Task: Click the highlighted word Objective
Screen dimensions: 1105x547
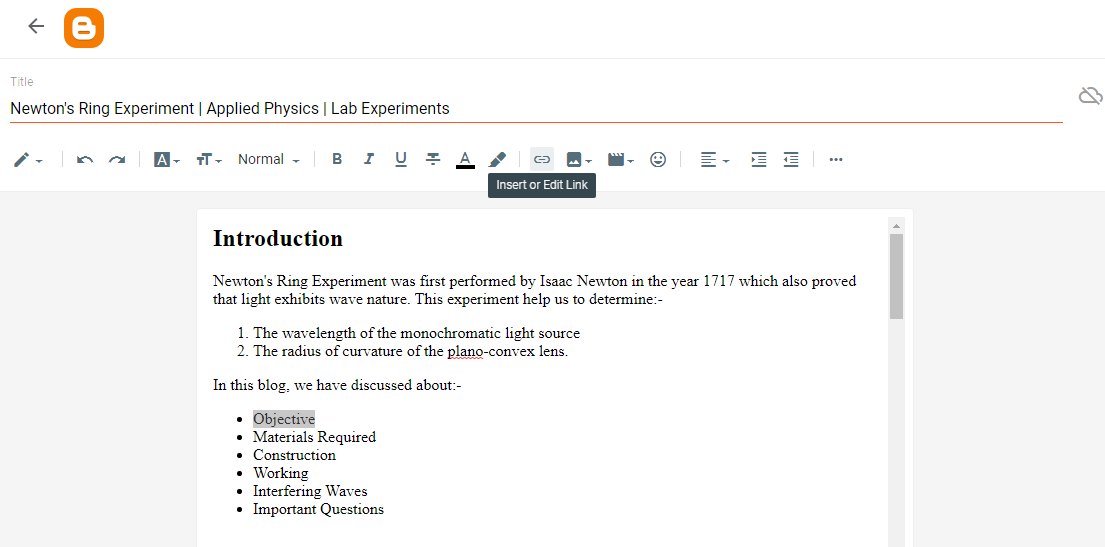Action: coord(284,419)
